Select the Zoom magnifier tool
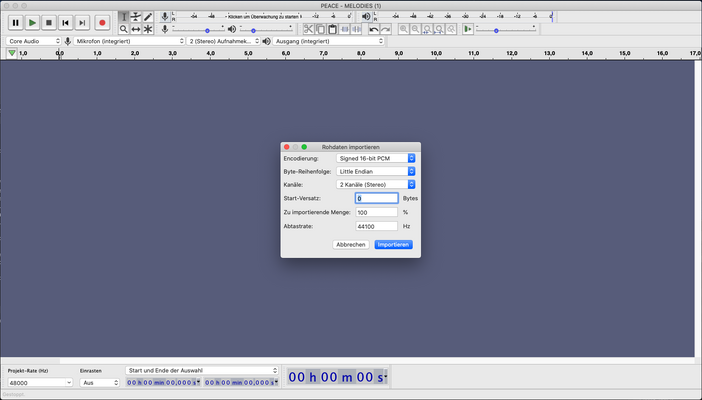This screenshot has width=702, height=400. 124,29
